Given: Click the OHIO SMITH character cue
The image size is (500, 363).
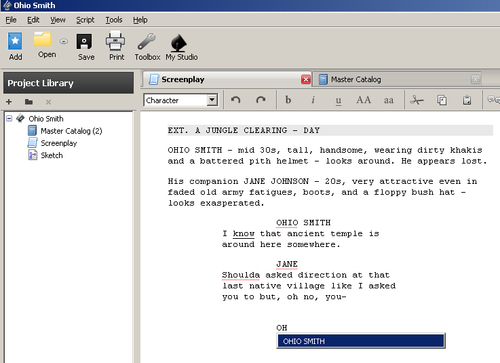Looking at the screenshot, I should [x=303, y=223].
